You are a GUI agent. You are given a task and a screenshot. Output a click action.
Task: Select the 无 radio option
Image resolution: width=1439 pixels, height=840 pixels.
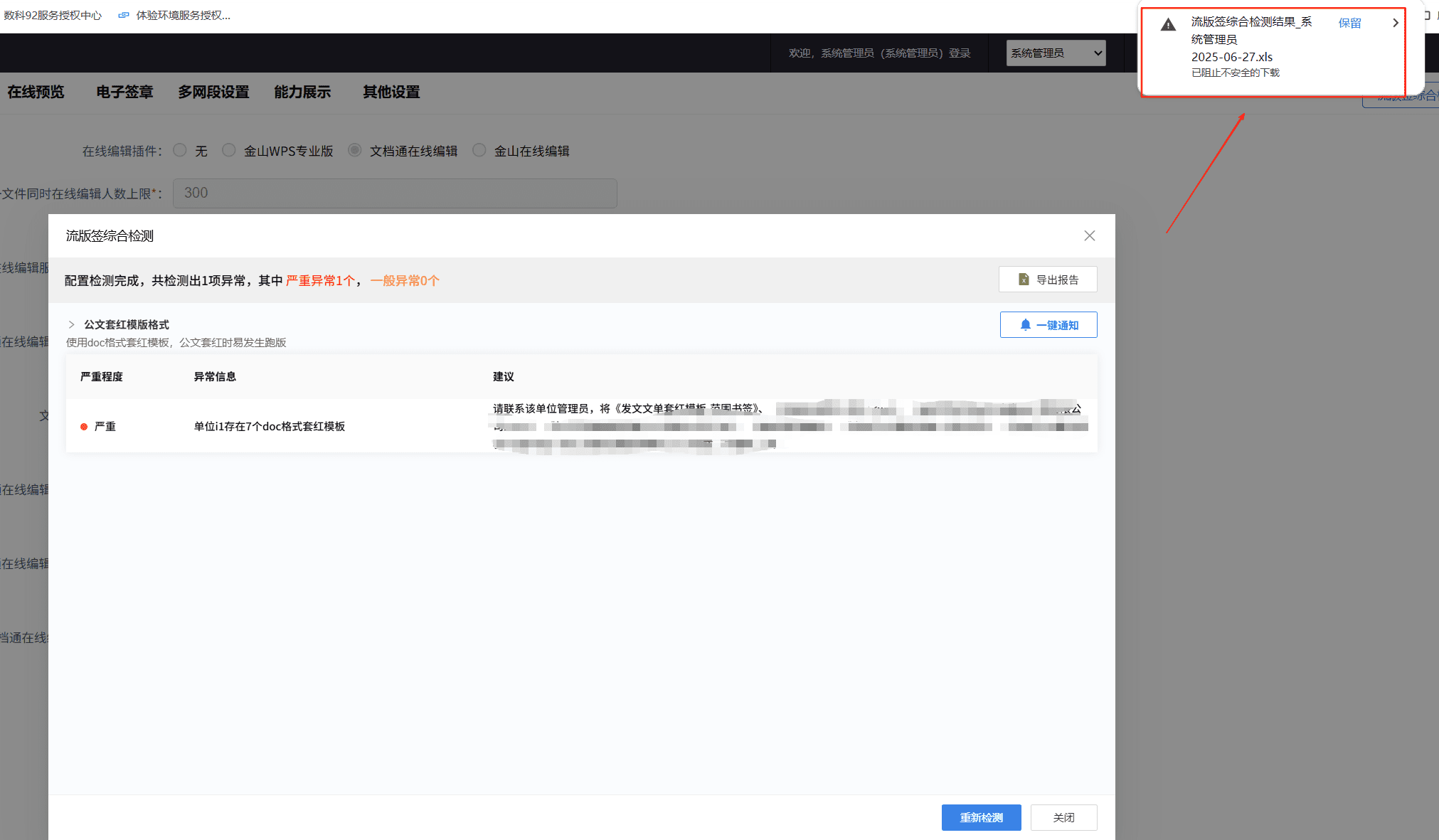click(180, 150)
